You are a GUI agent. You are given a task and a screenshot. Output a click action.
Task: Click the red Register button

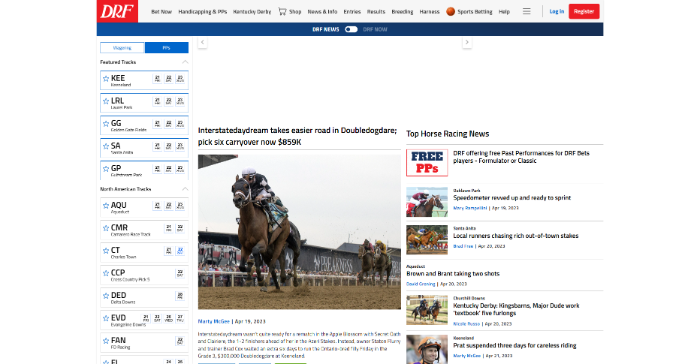tap(584, 12)
